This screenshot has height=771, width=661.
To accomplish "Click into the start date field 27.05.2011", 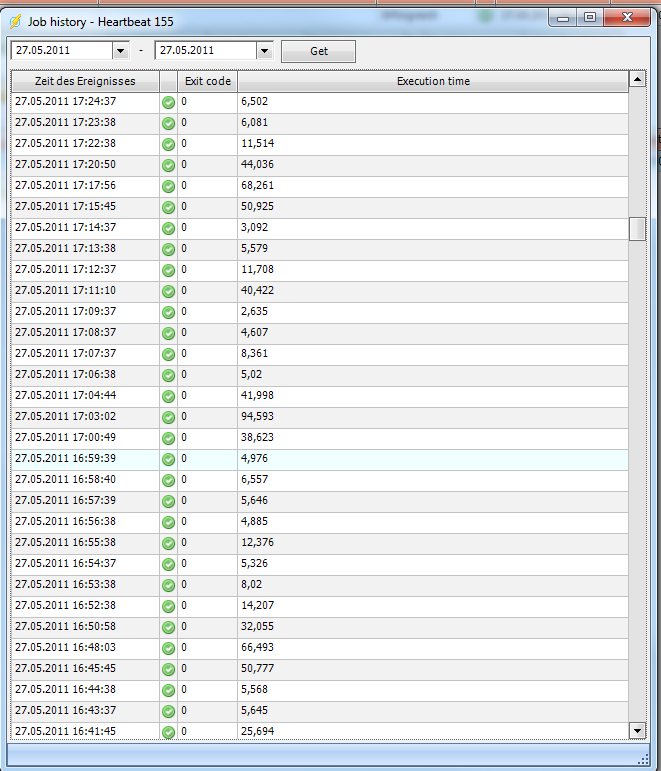I will (60, 51).
